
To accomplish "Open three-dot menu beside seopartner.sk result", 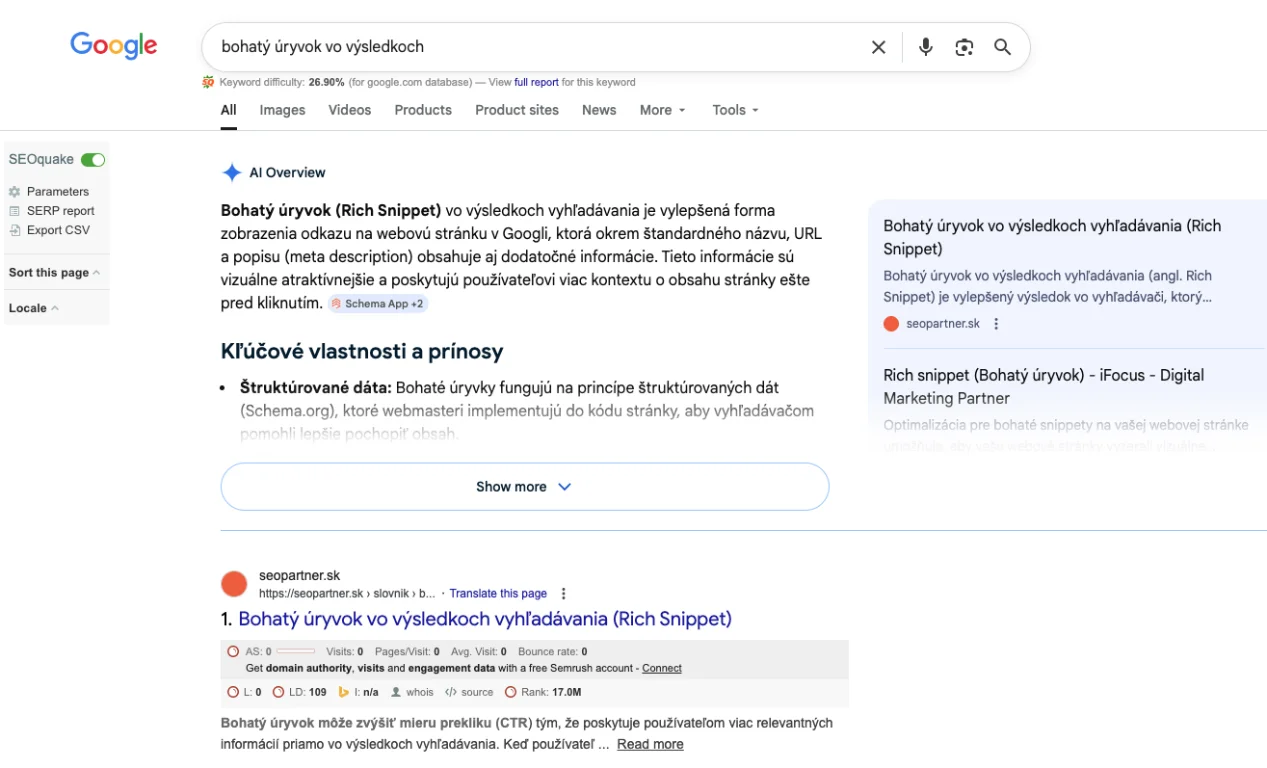I will point(564,594).
